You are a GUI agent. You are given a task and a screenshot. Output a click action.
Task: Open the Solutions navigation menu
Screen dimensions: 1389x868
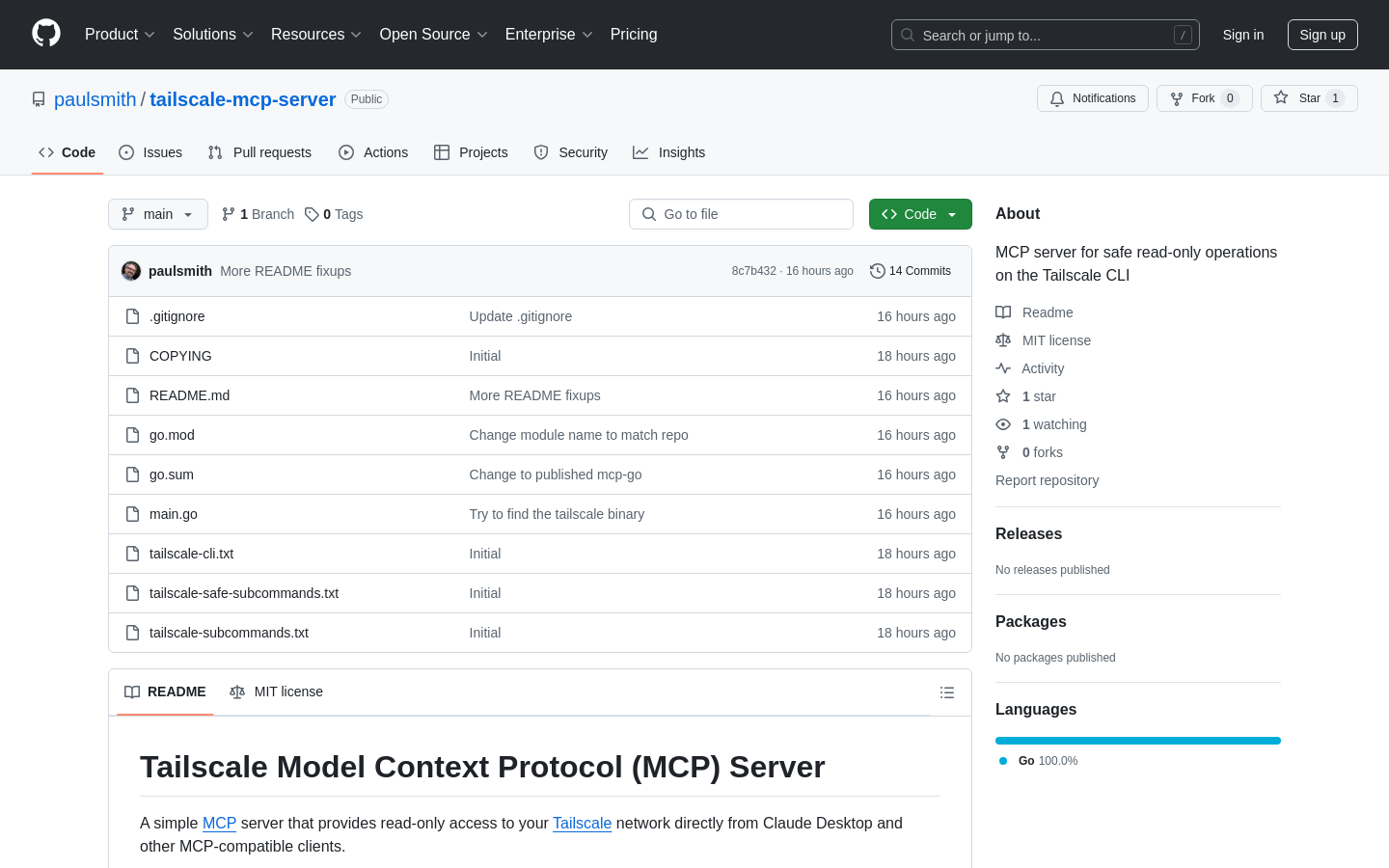coord(212,35)
